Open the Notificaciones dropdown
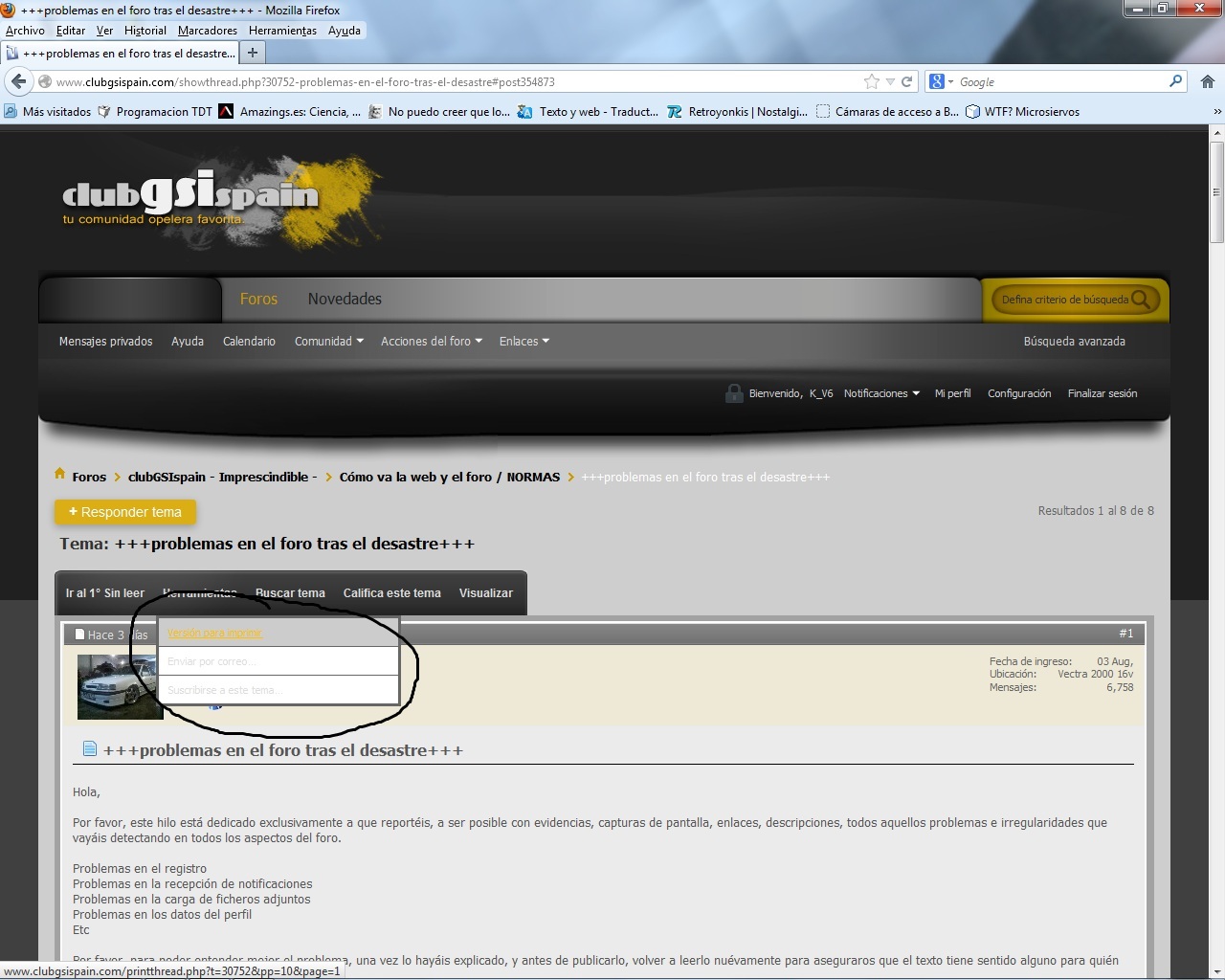Viewport: 1225px width, 980px height. [880, 393]
